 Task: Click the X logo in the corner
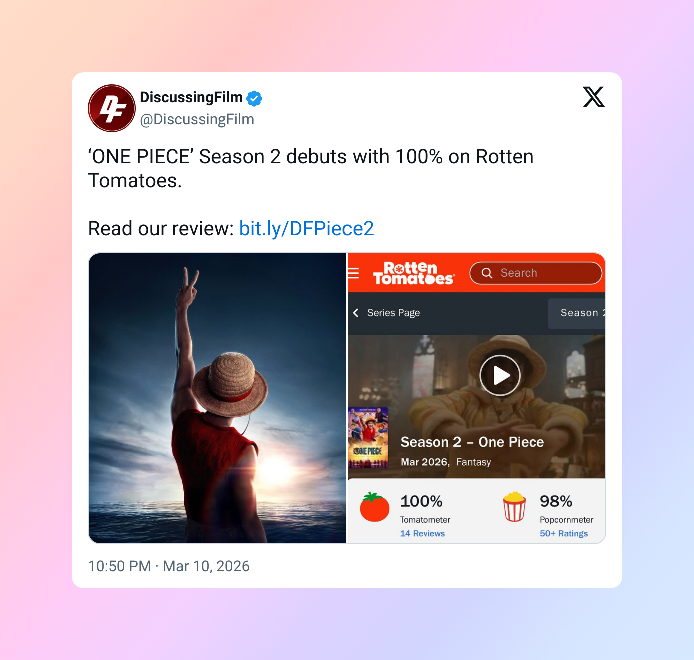(594, 97)
